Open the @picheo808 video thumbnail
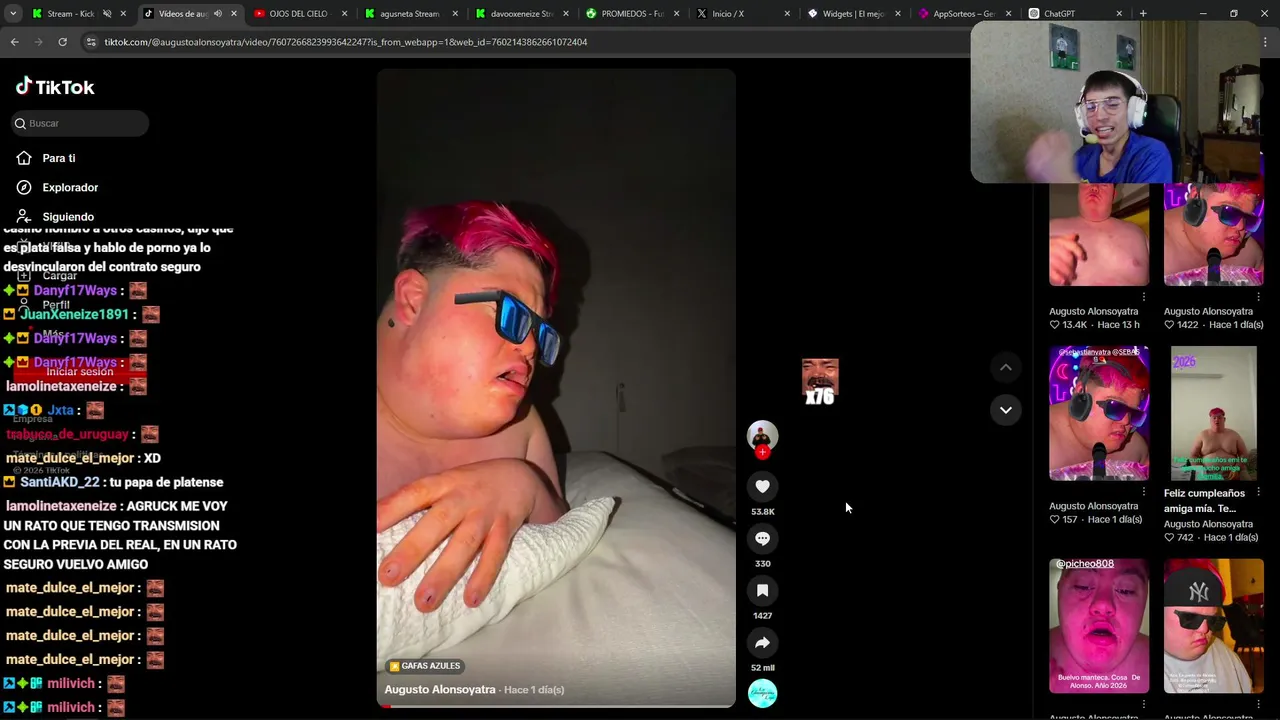 [x=1099, y=626]
